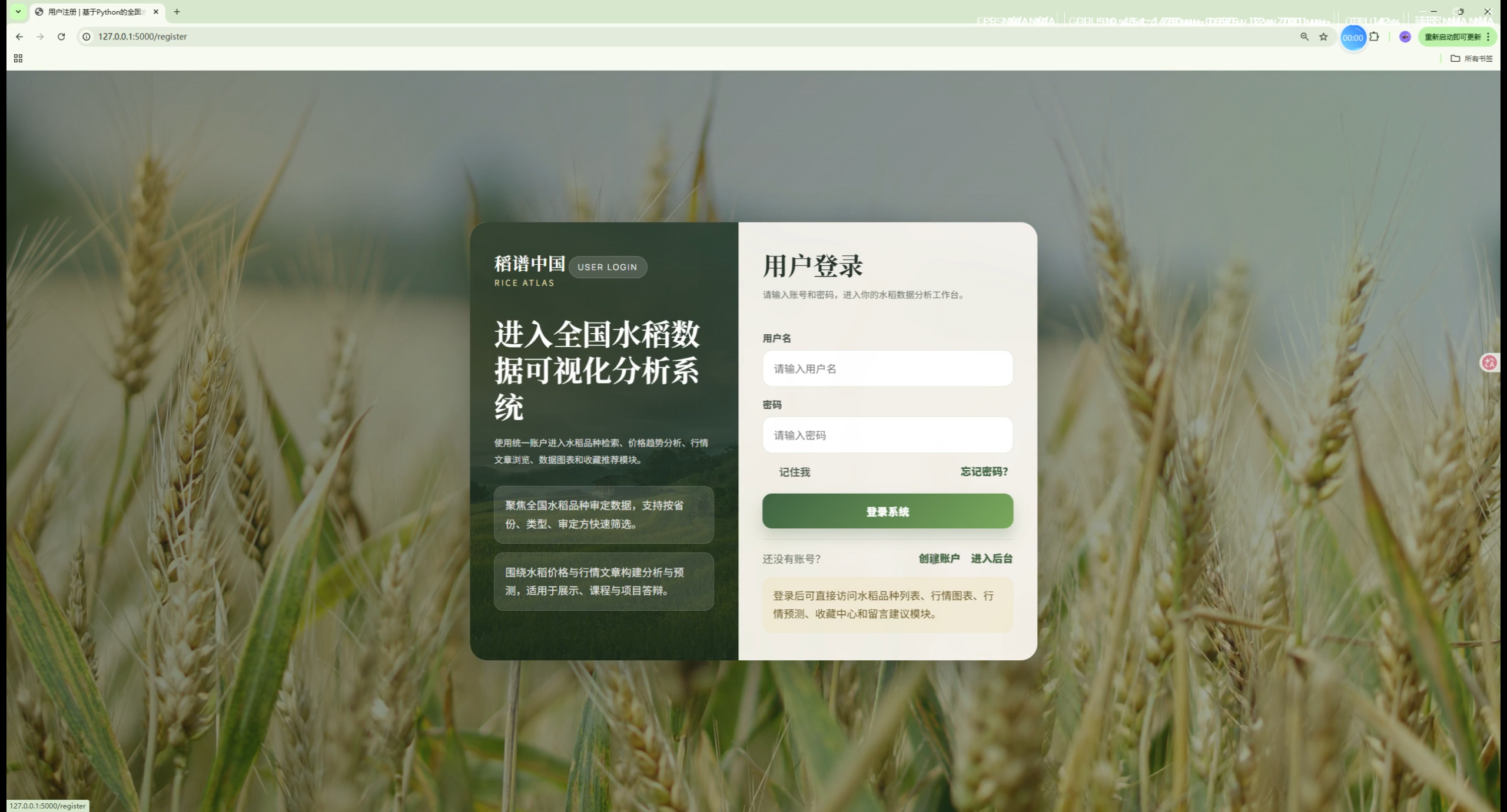Viewport: 1507px width, 812px height.
Task: Bookmark this page with the star icon
Action: [1323, 36]
